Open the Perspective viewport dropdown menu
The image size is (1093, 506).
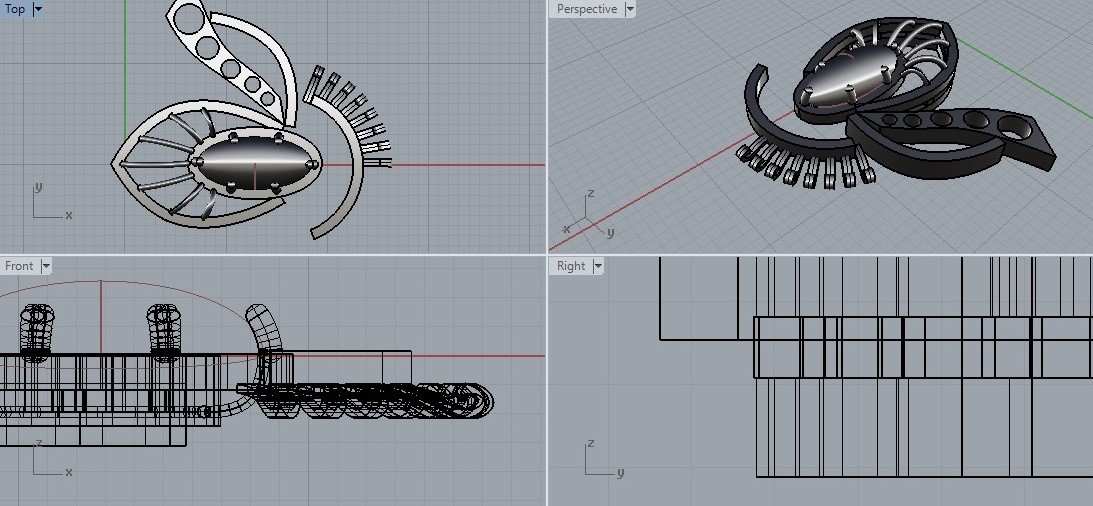pos(630,9)
